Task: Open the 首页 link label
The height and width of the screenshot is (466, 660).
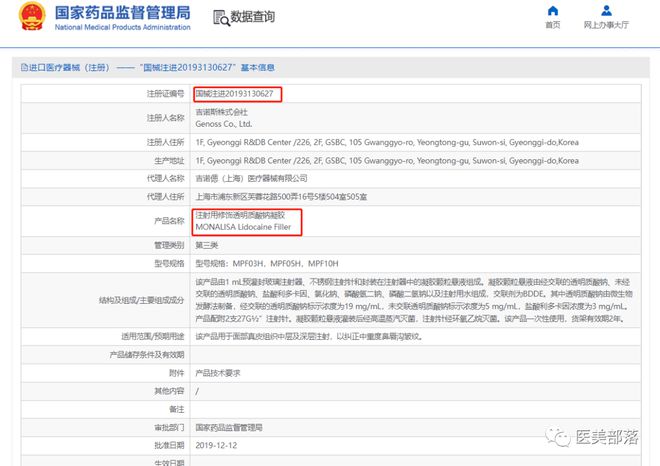Action: 553,25
